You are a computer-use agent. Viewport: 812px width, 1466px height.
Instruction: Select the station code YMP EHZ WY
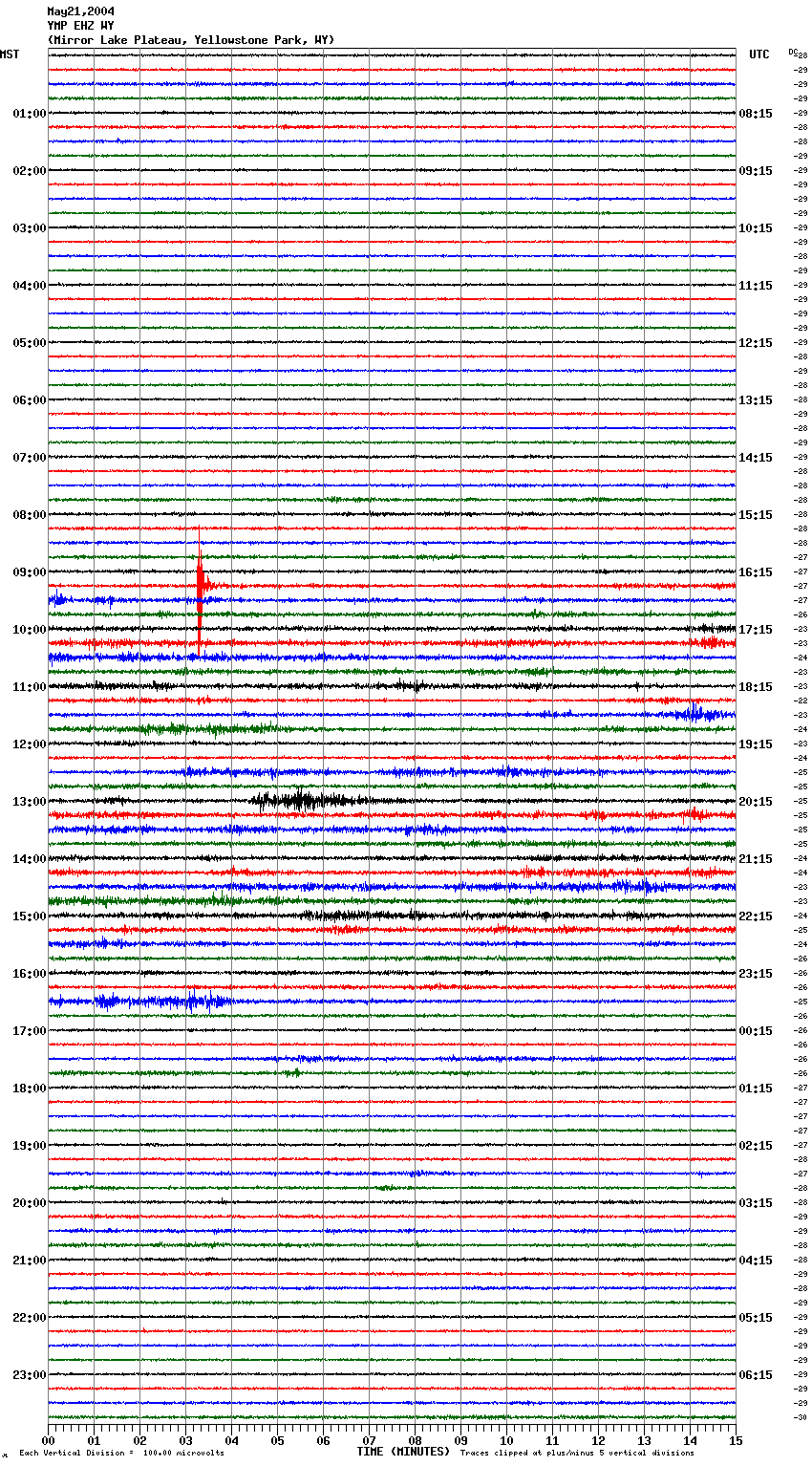tap(81, 26)
